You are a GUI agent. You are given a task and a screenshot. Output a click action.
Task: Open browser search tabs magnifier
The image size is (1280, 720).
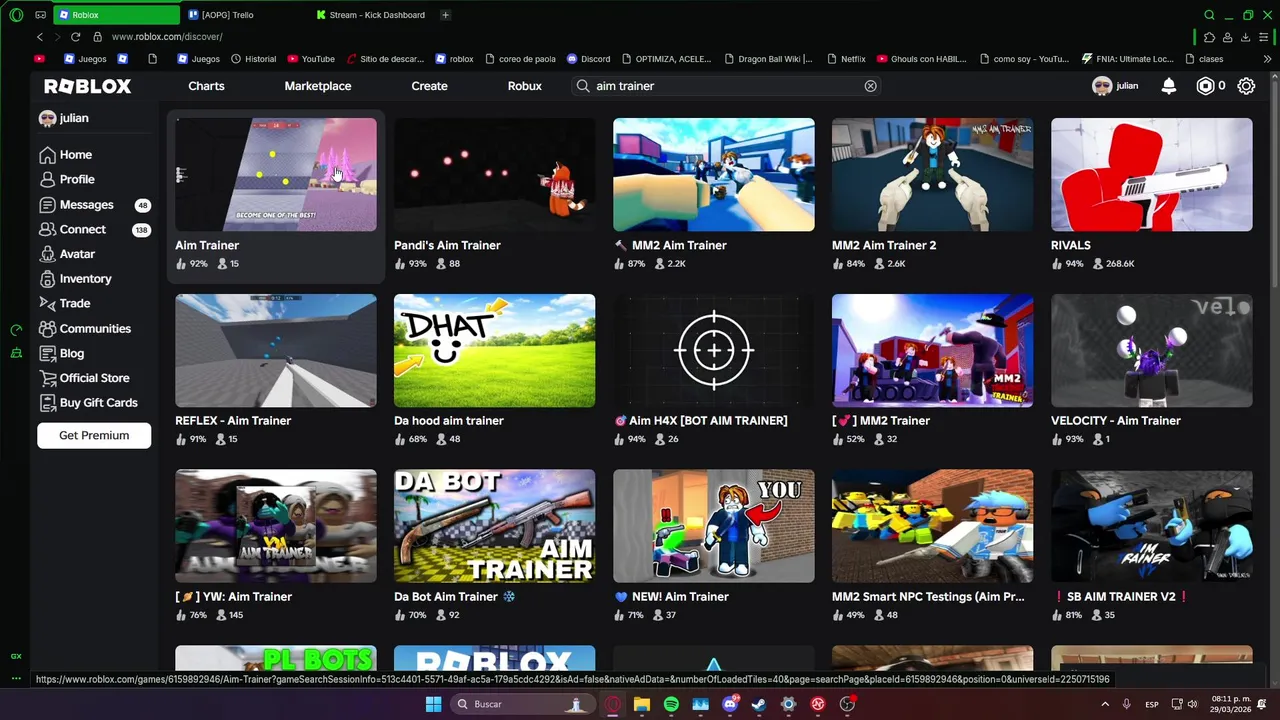pyautogui.click(x=1209, y=15)
